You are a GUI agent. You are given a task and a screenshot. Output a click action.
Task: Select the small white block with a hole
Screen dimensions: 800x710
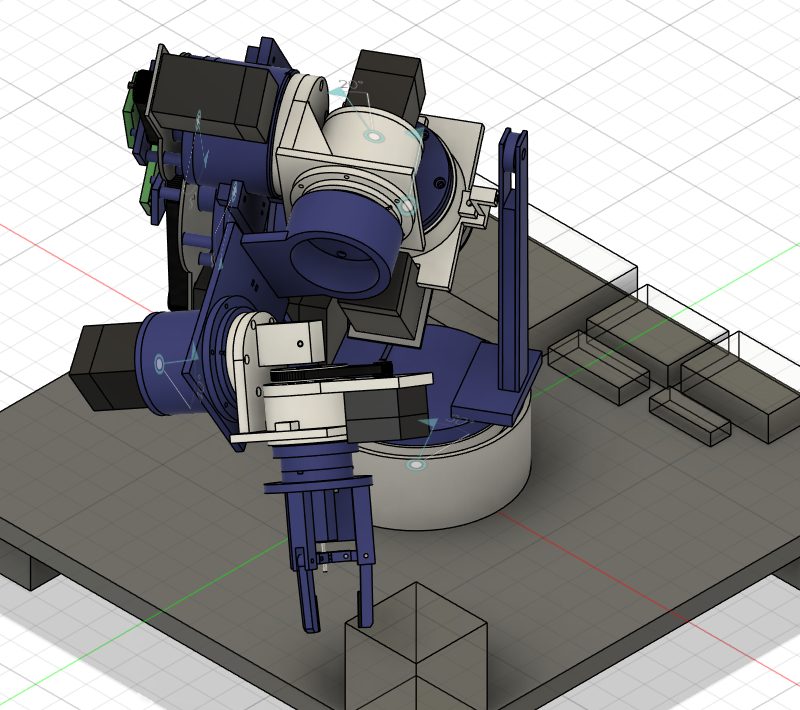(x=290, y=343)
